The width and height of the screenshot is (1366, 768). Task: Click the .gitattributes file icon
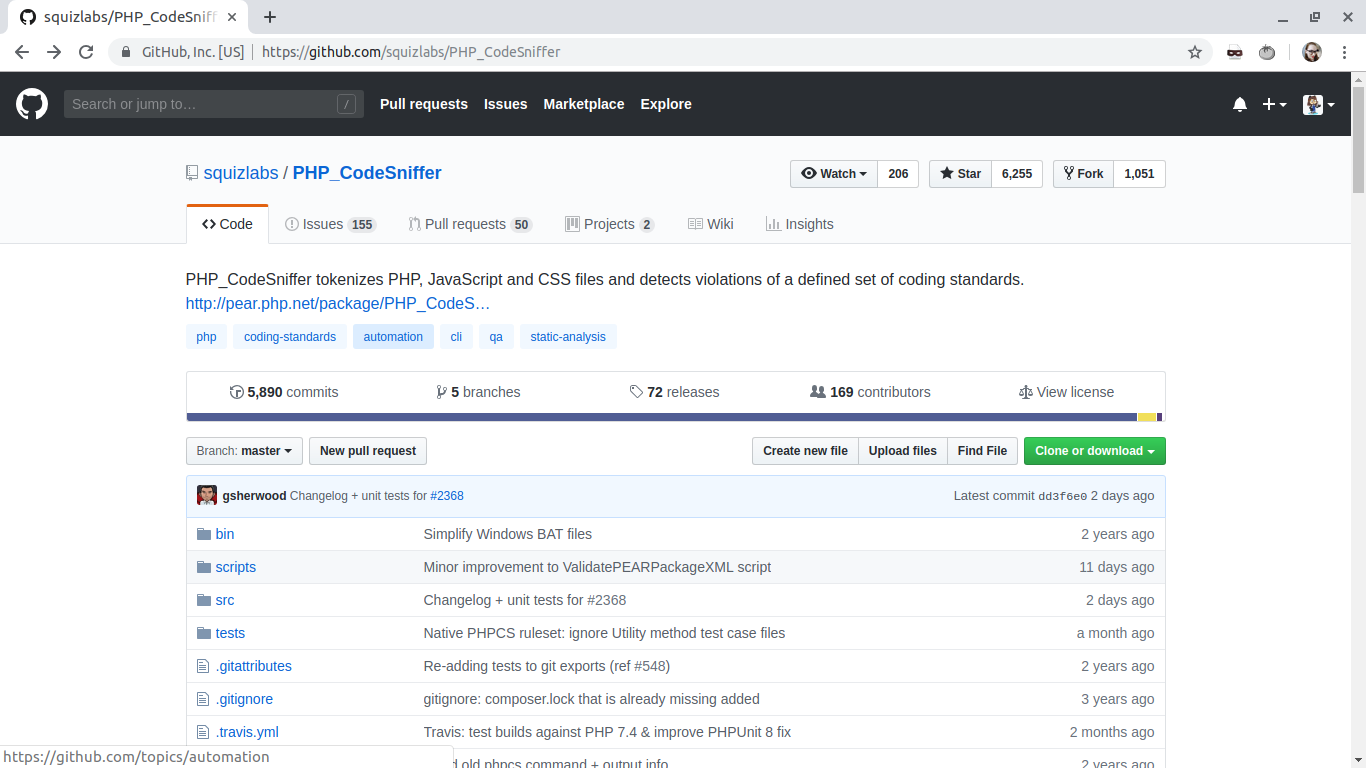(x=204, y=666)
